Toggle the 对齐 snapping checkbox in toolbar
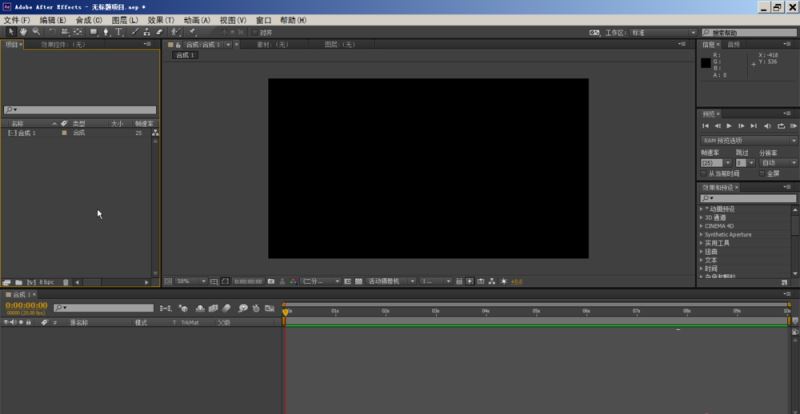Viewport: 800px width, 414px height. pos(256,32)
